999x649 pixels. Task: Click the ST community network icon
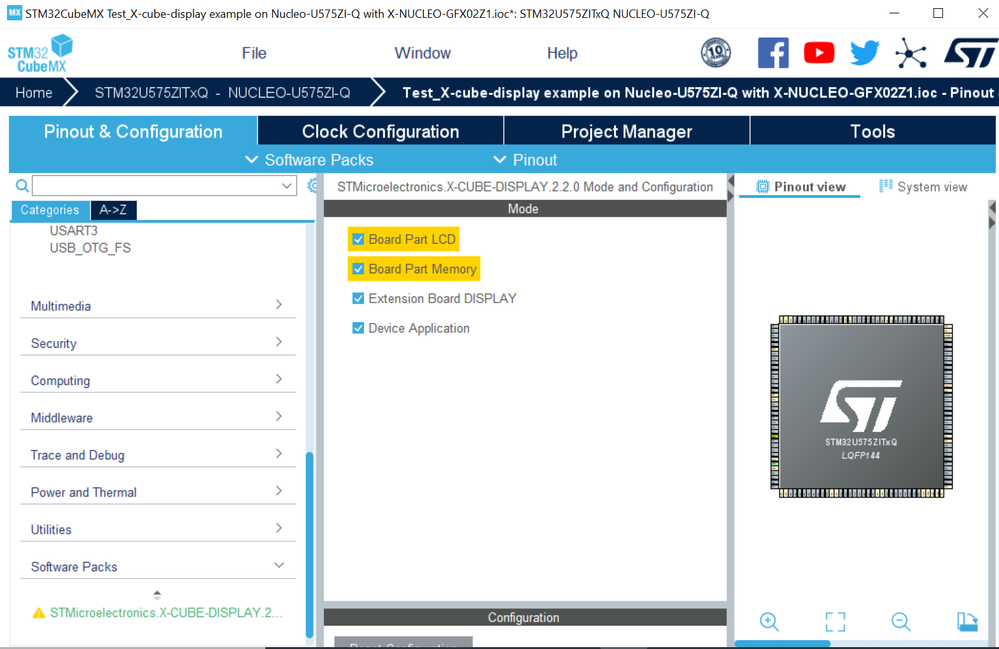click(x=910, y=53)
